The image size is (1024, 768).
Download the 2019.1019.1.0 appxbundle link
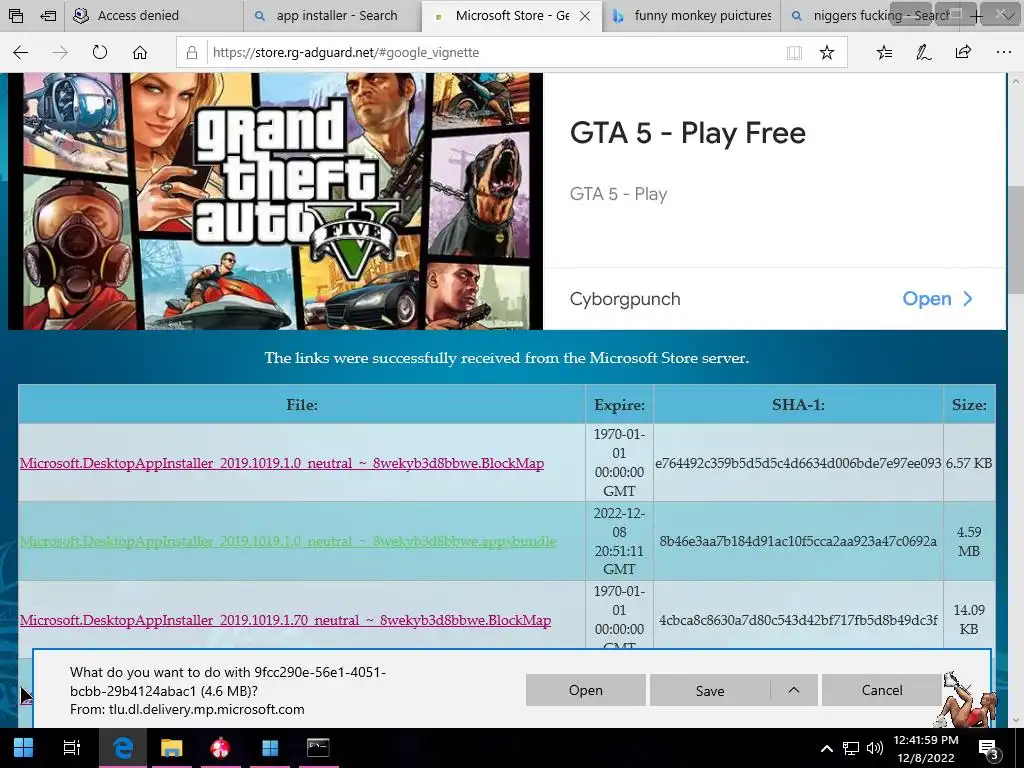(288, 541)
